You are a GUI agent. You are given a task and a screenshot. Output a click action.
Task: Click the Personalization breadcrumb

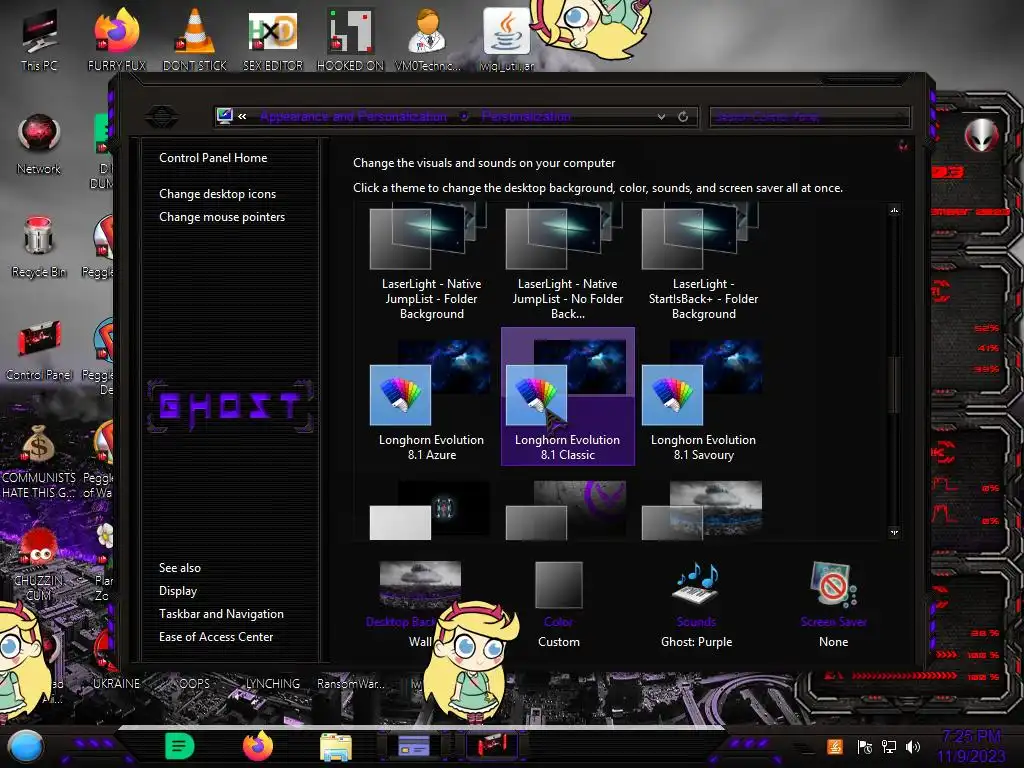(526, 116)
